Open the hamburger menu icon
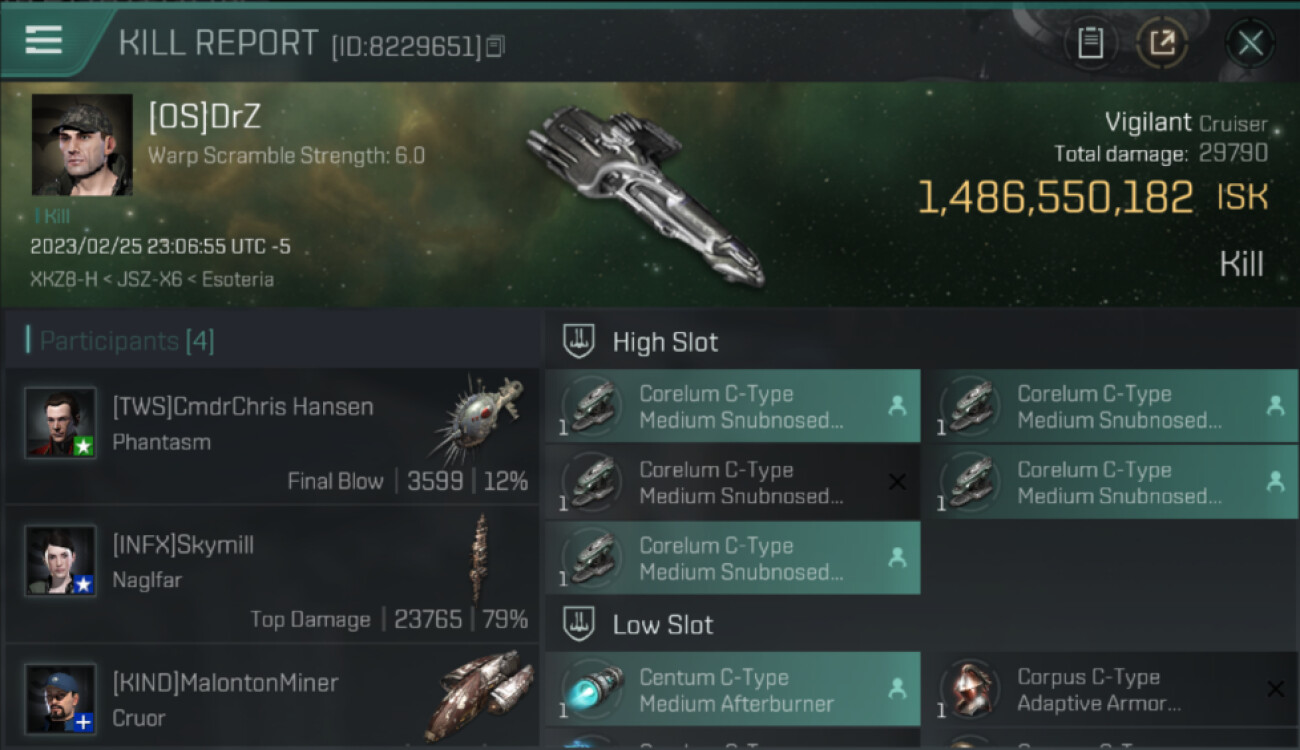Viewport: 1300px width, 750px height. tap(43, 40)
